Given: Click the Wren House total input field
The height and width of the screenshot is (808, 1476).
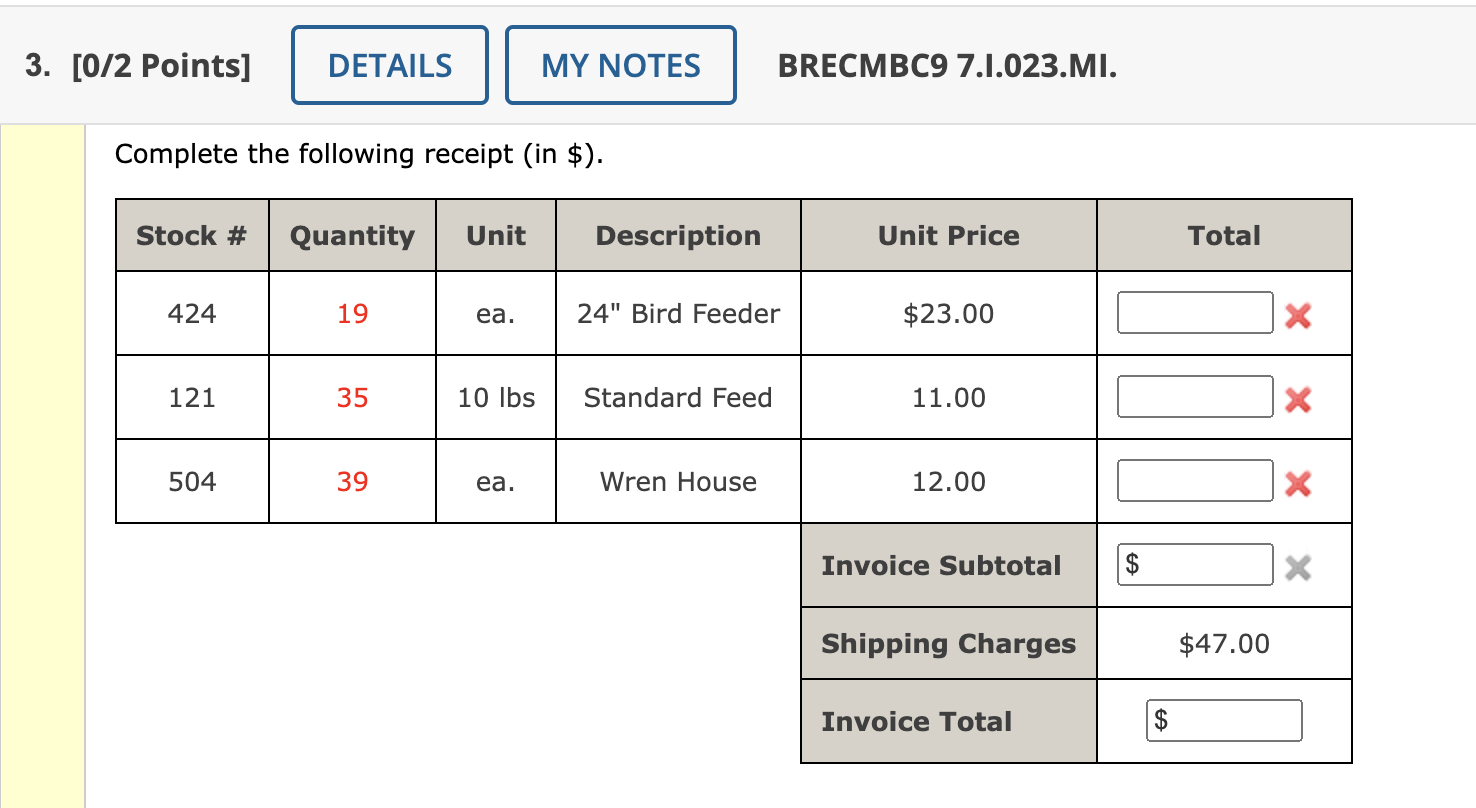Looking at the screenshot, I should click(1195, 481).
